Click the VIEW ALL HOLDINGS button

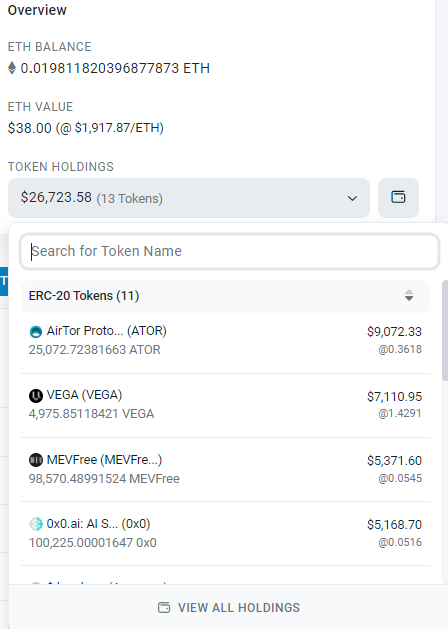229,607
